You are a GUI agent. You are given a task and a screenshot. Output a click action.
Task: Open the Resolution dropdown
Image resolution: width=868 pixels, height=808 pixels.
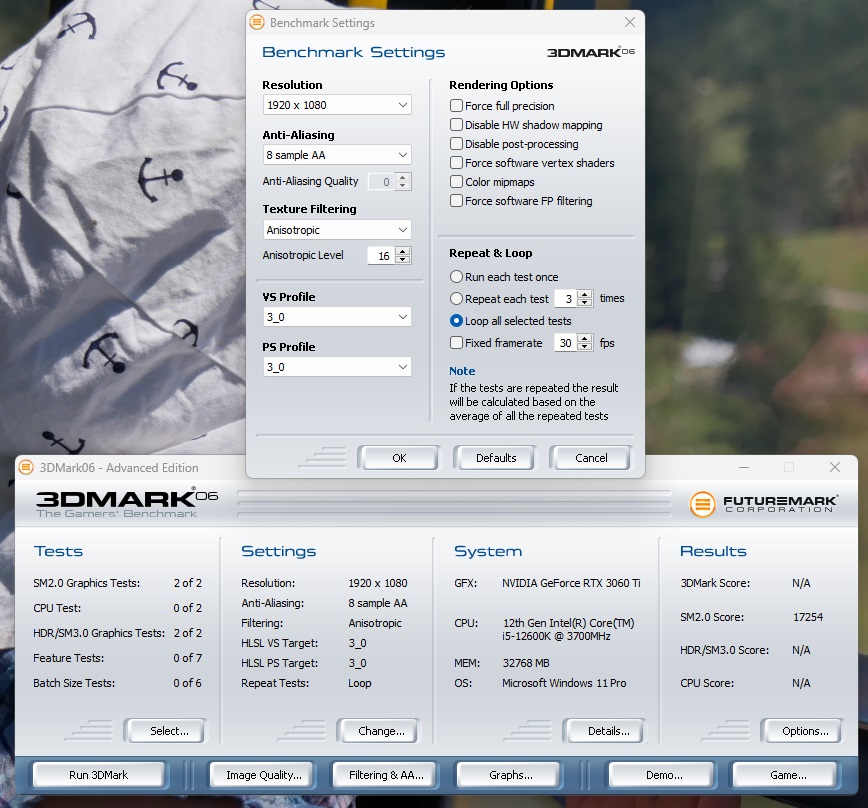point(337,105)
